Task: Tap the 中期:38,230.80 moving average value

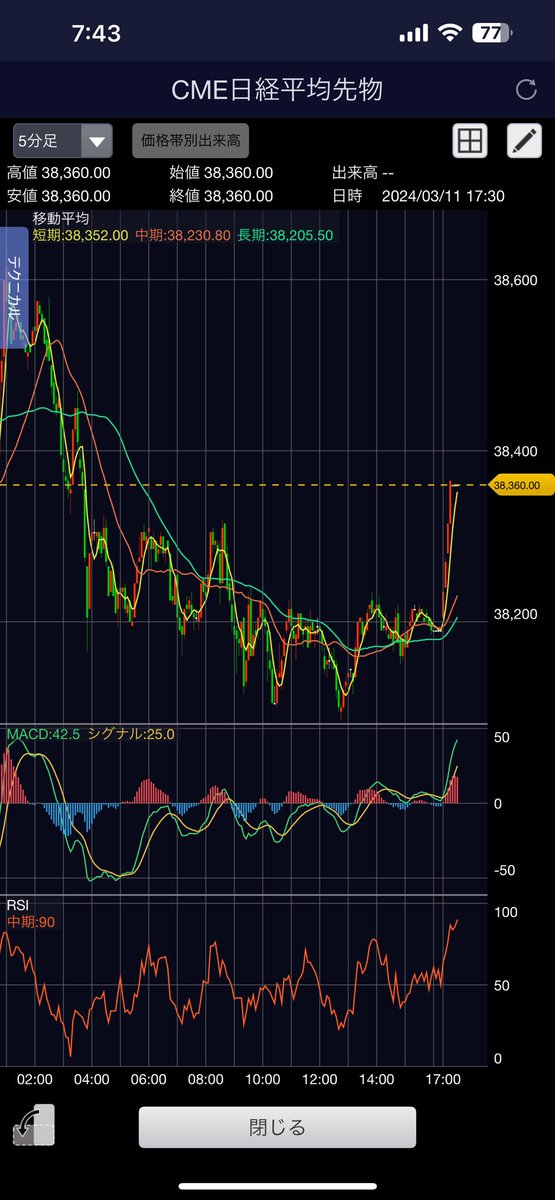Action: pyautogui.click(x=183, y=235)
